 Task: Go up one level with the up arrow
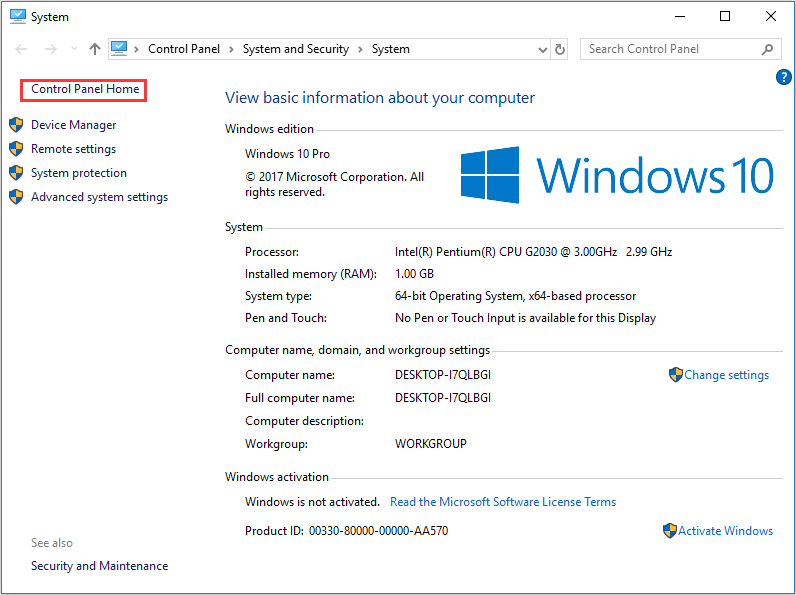[x=95, y=49]
